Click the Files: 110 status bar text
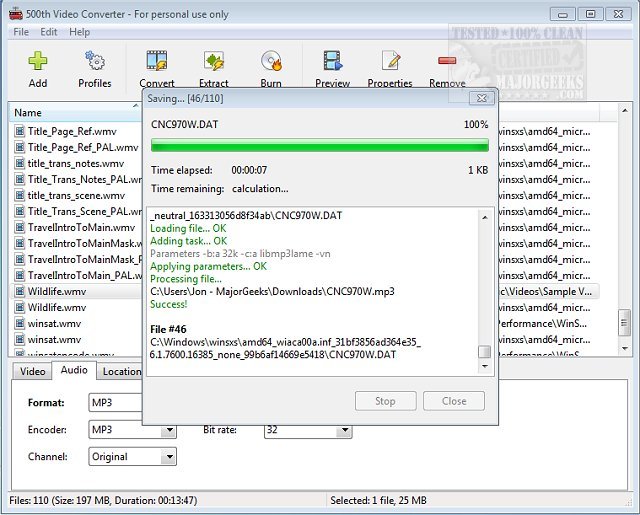Screen dimensions: 640x515 coord(103,500)
